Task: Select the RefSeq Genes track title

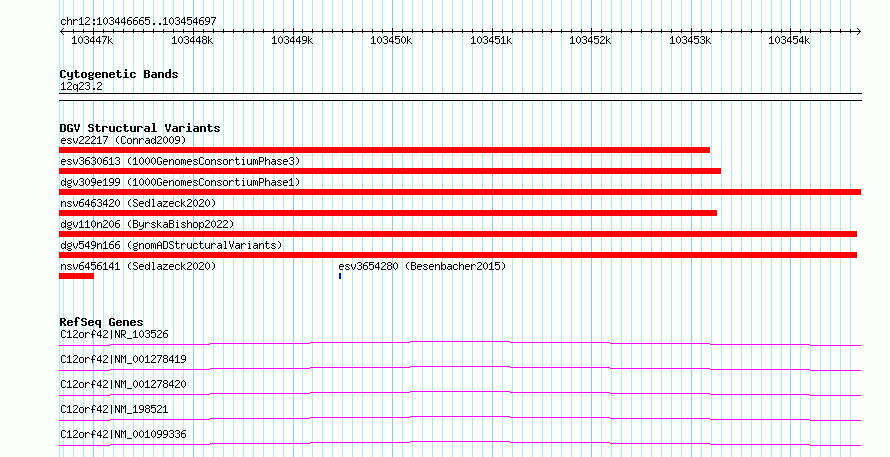Action: [101, 322]
